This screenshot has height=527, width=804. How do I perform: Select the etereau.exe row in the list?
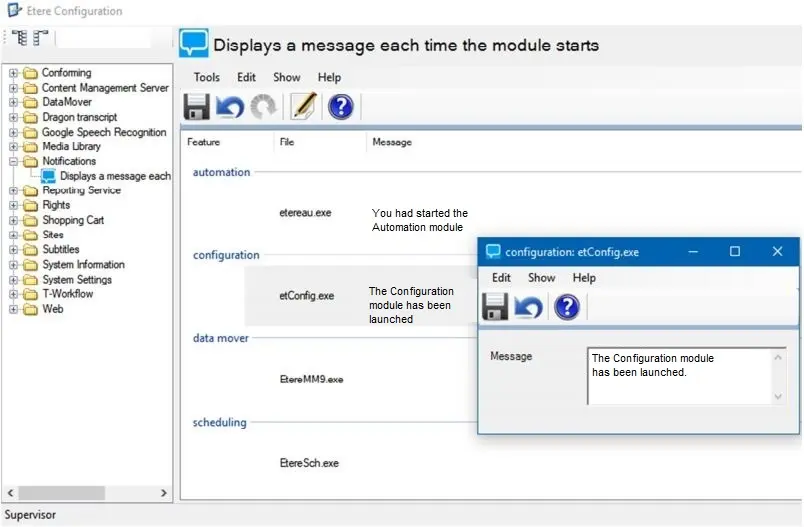coord(308,213)
